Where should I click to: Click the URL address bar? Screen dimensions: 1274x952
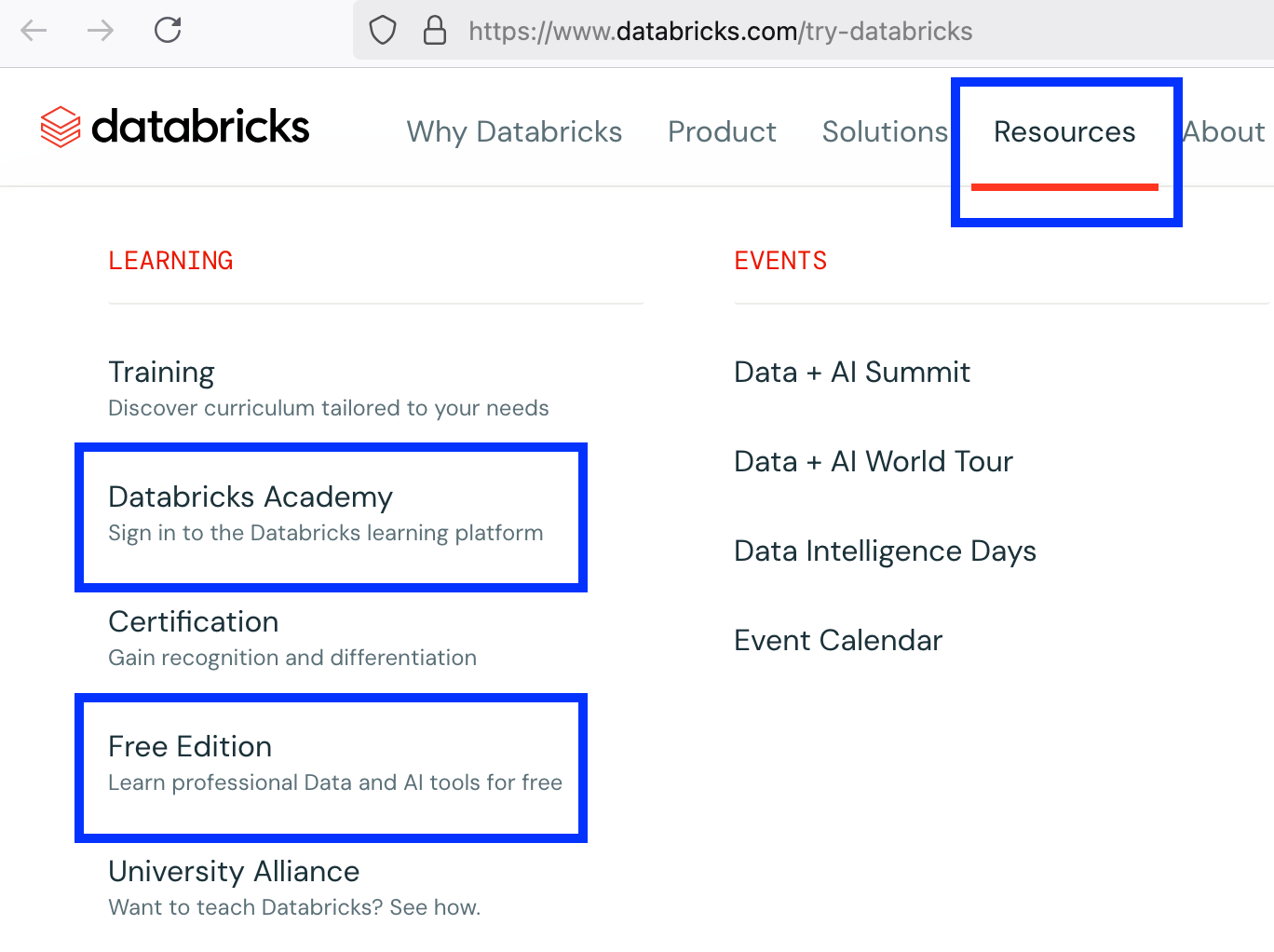pos(813,31)
